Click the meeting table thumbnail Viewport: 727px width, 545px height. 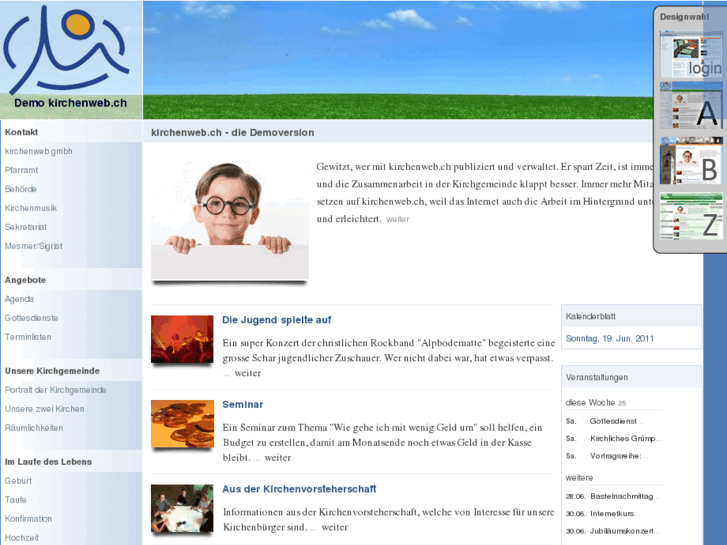182,508
